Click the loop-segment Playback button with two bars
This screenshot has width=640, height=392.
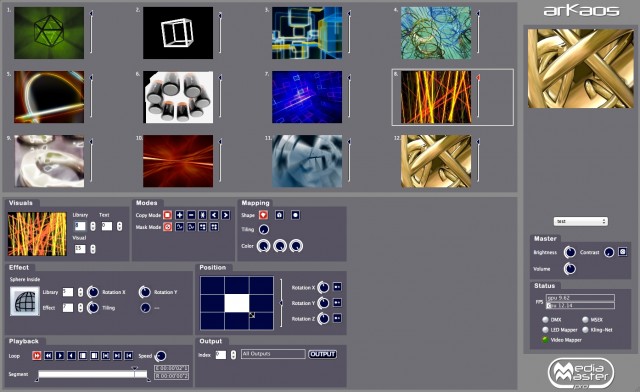[x=105, y=356]
